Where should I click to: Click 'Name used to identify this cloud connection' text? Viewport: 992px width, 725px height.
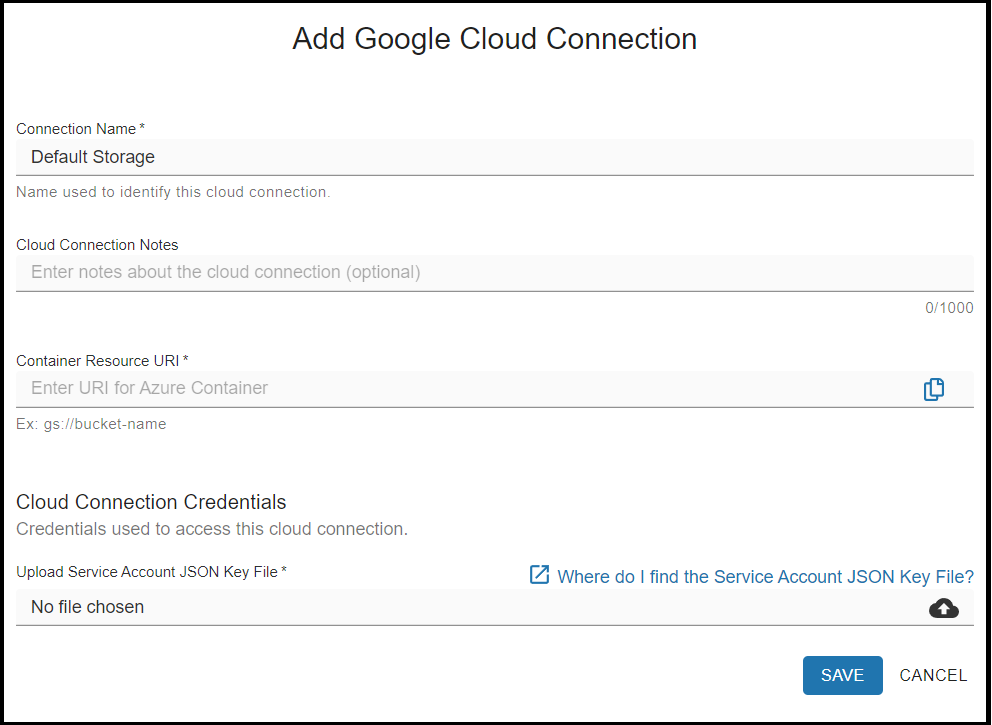pos(173,192)
